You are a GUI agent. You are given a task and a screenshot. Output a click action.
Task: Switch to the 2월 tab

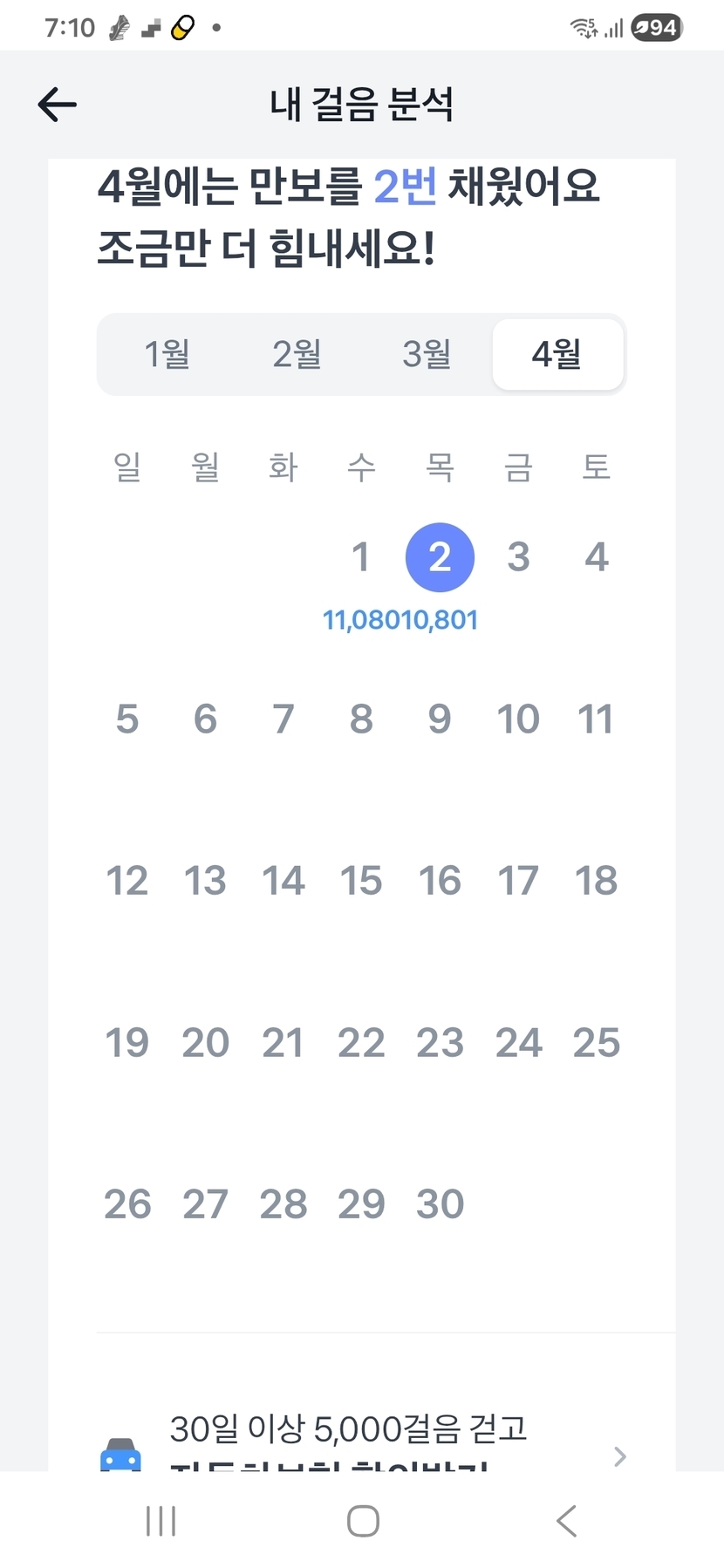[297, 354]
